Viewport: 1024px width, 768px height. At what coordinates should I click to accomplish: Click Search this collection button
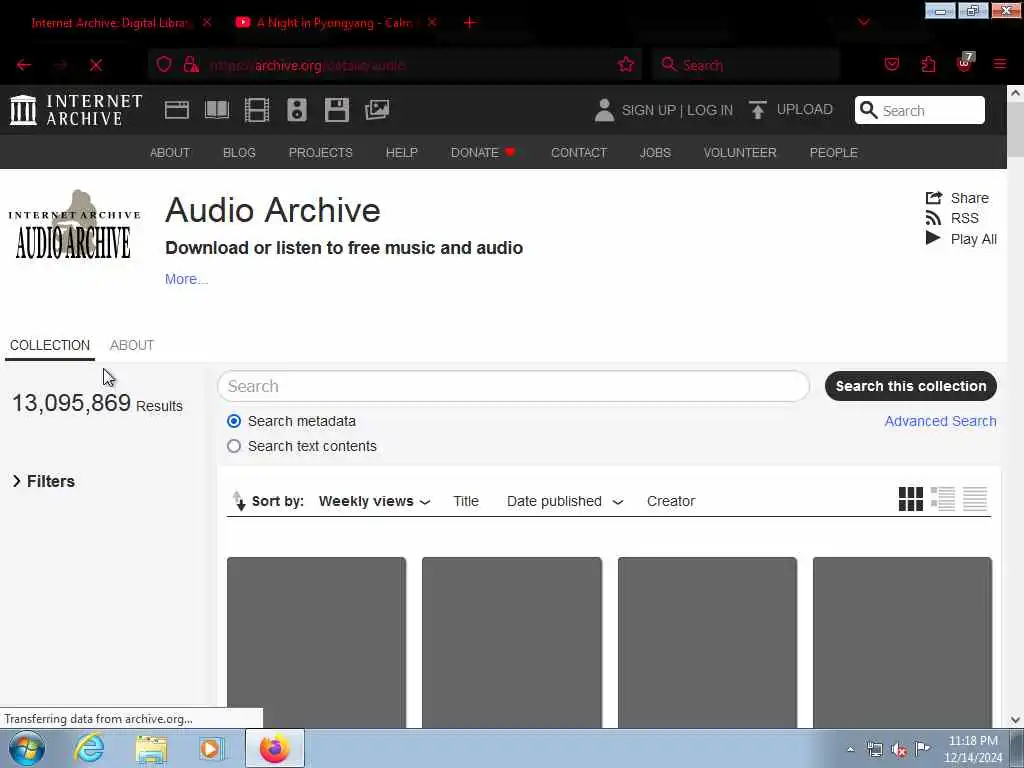[x=910, y=386]
